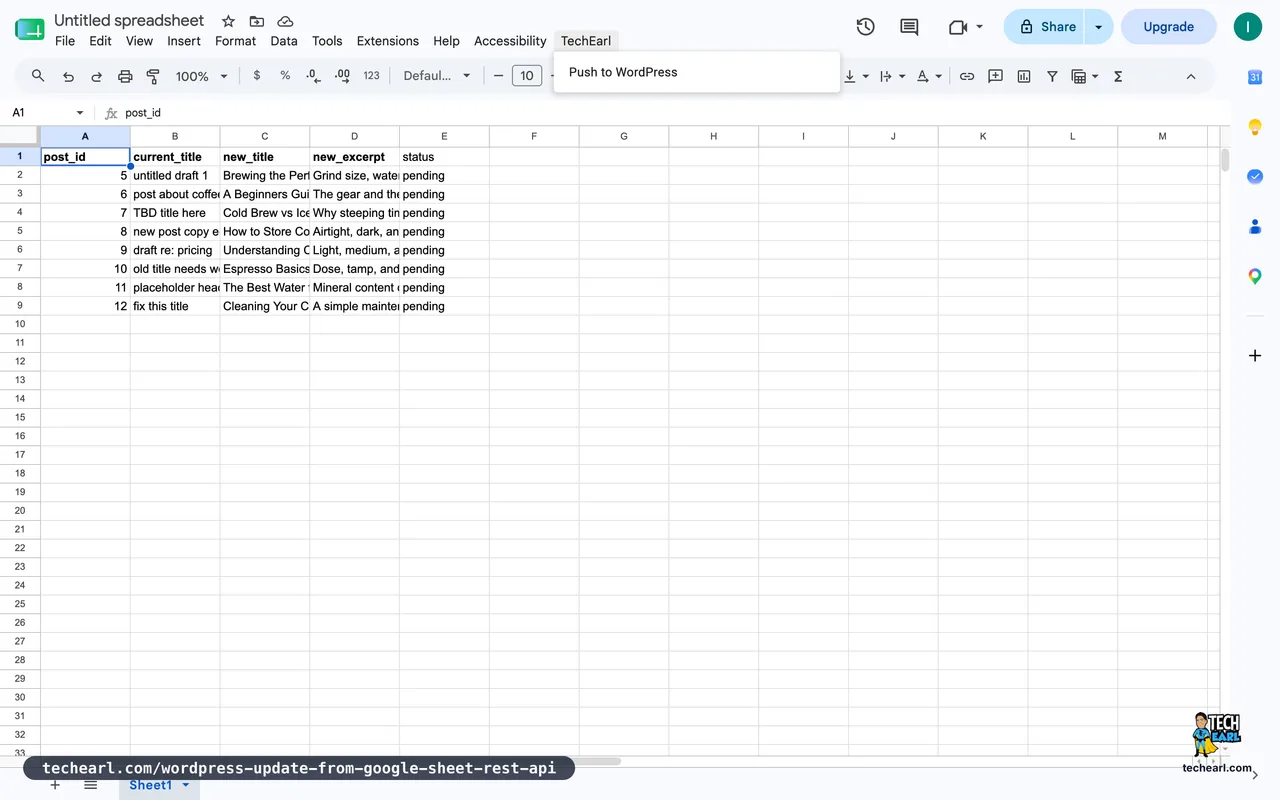1280x800 pixels.
Task: Open the Share options dropdown arrow
Action: [x=1099, y=27]
